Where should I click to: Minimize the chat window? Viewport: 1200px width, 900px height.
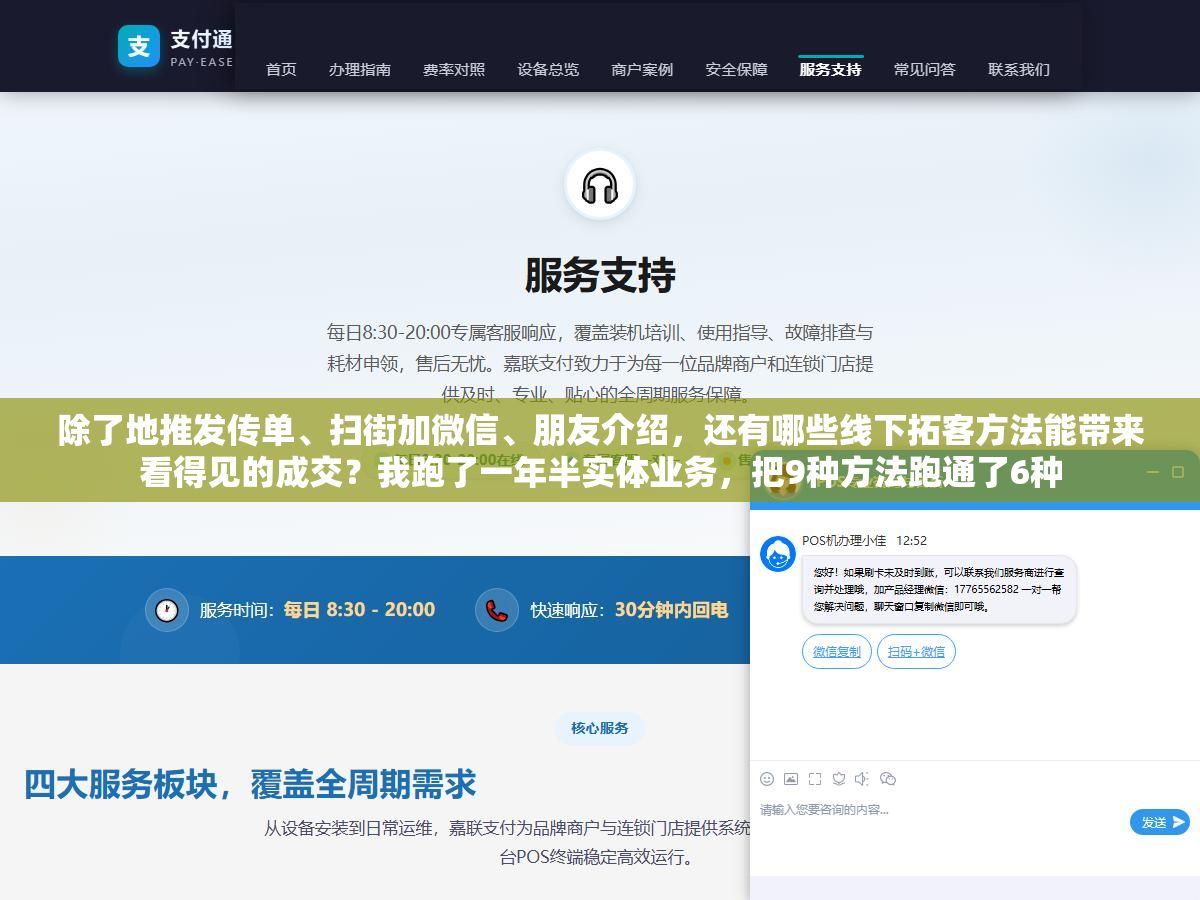[x=1152, y=472]
